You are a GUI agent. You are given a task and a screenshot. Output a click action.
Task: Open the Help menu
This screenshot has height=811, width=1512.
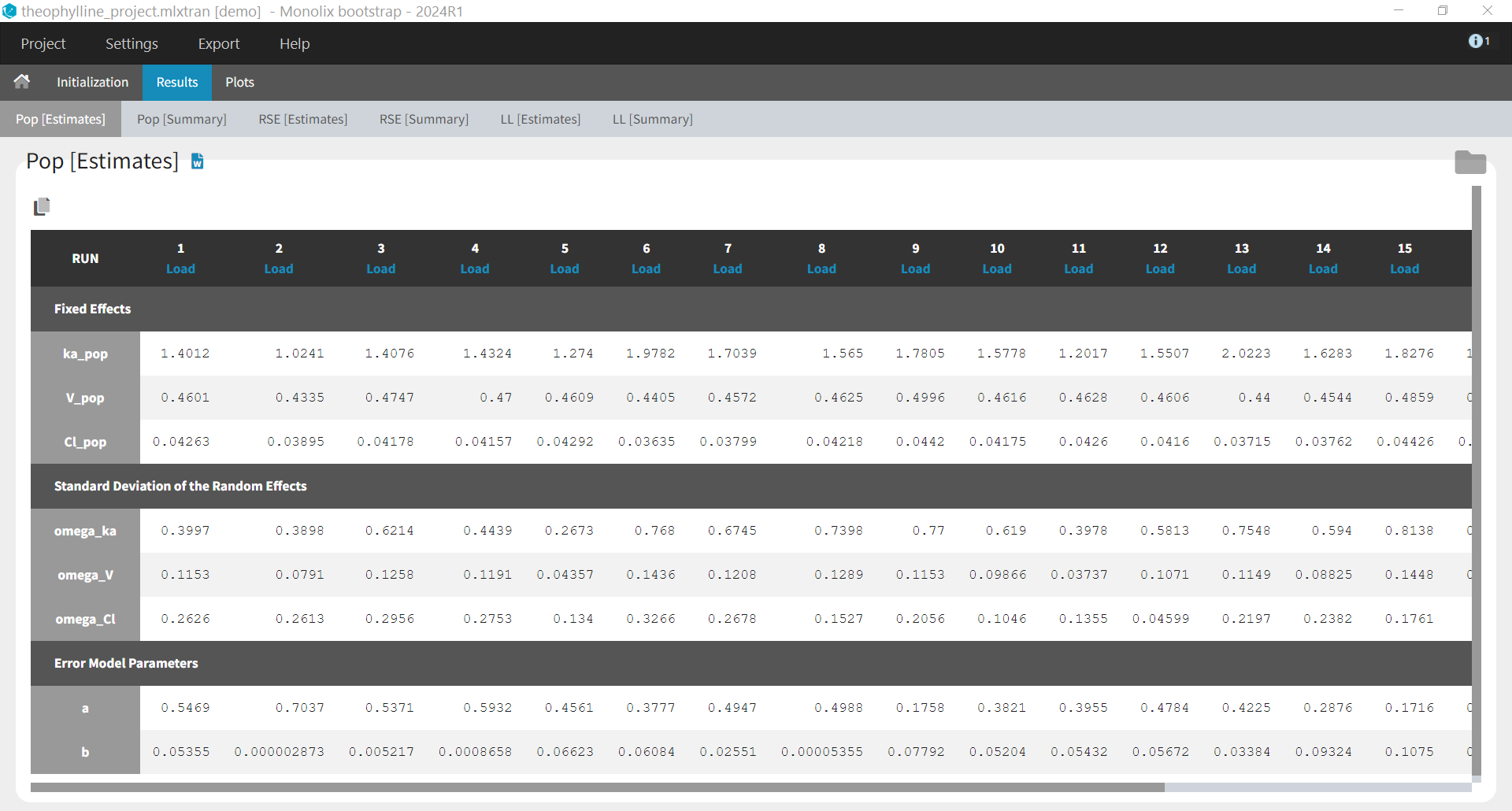[294, 43]
